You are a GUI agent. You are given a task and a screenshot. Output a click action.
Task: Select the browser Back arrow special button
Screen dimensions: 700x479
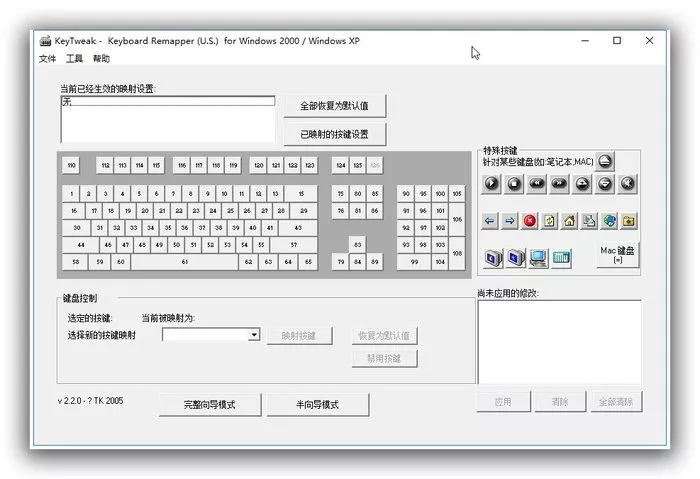(x=490, y=221)
